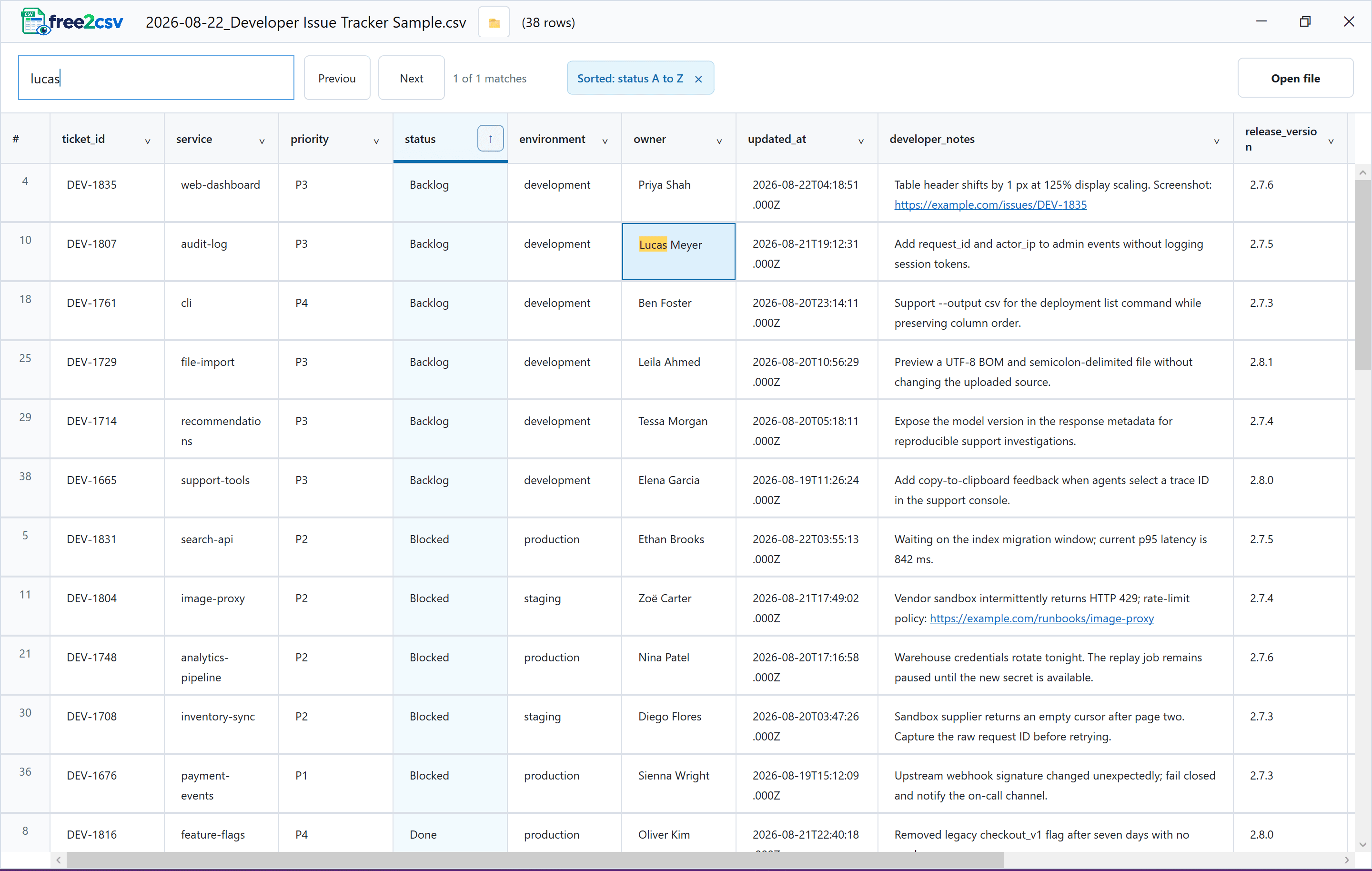
Task: Select the DEV-1807 ticket cell
Action: pyautogui.click(x=107, y=252)
